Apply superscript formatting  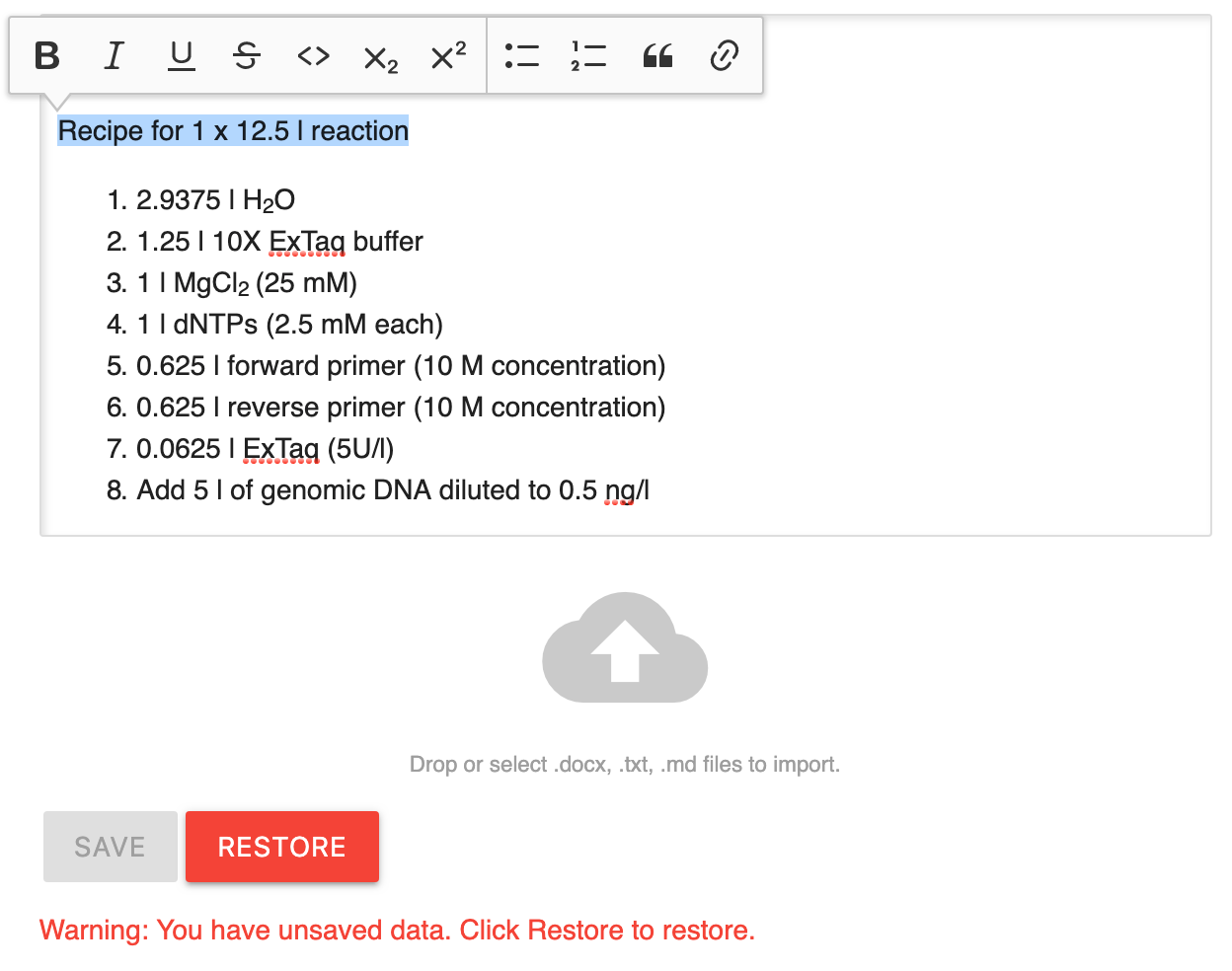pos(446,56)
